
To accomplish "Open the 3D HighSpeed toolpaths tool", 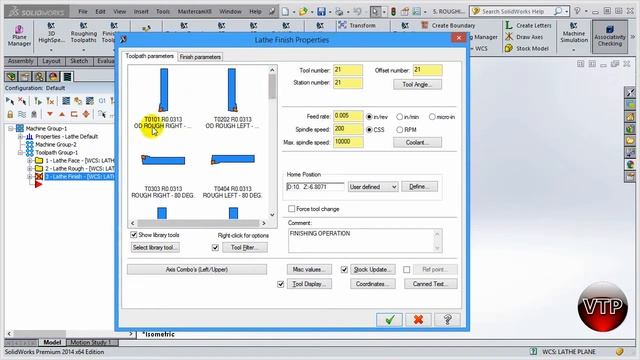I will (51, 33).
